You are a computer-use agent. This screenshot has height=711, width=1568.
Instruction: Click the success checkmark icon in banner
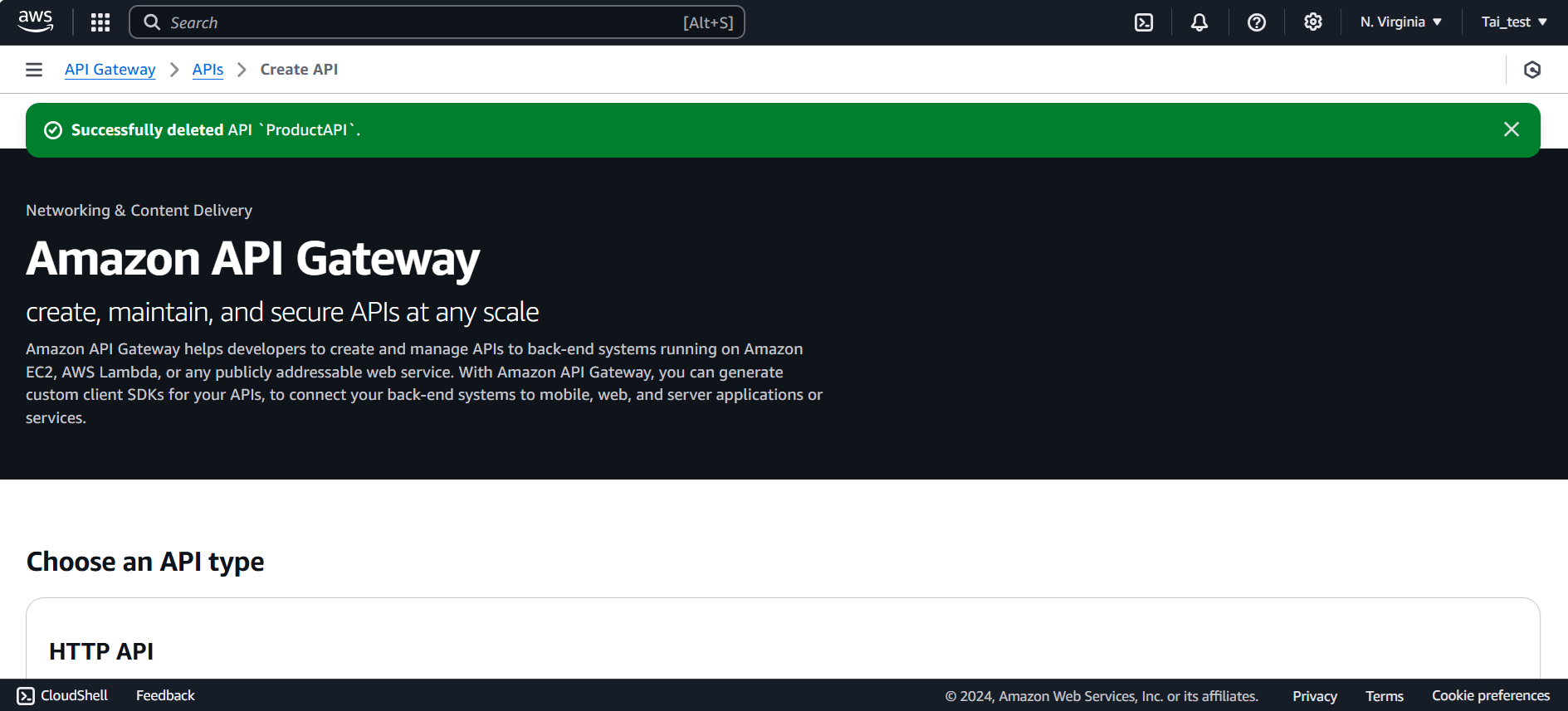point(53,130)
